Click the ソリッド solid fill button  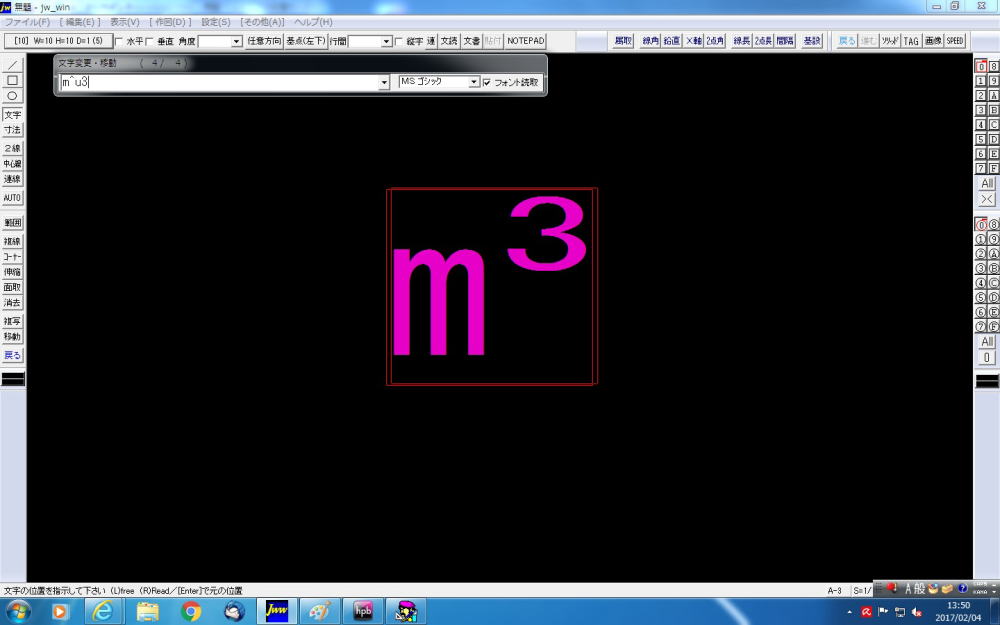pos(890,41)
